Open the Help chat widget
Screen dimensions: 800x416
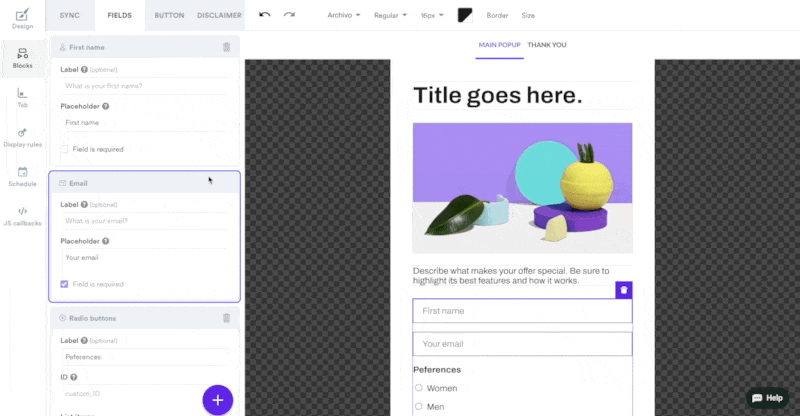point(767,398)
